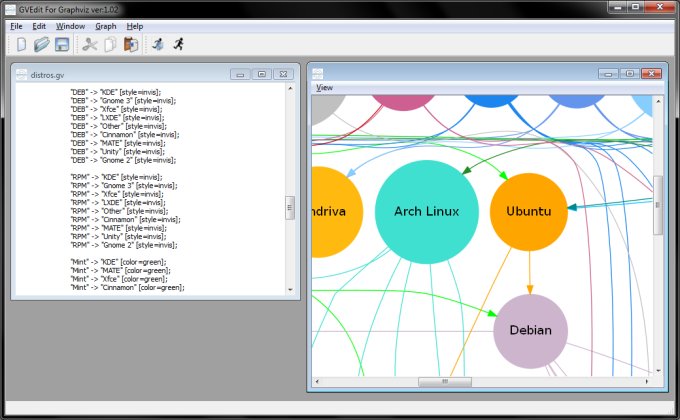Image resolution: width=680 pixels, height=420 pixels.
Task: Click the GVEdit application title bar icon
Action: coord(10,9)
